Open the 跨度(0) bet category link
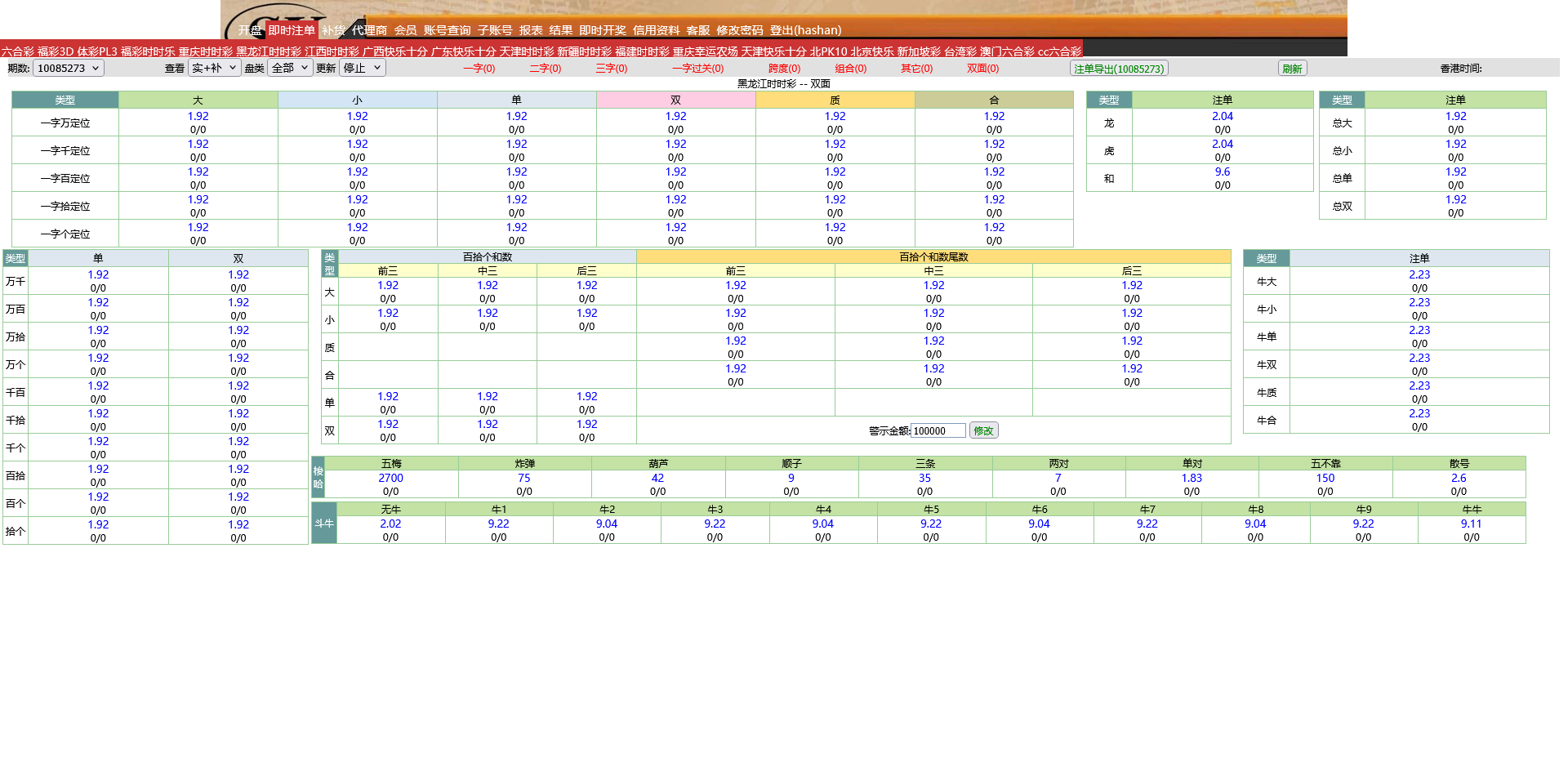This screenshot has width=1568, height=780. (785, 69)
